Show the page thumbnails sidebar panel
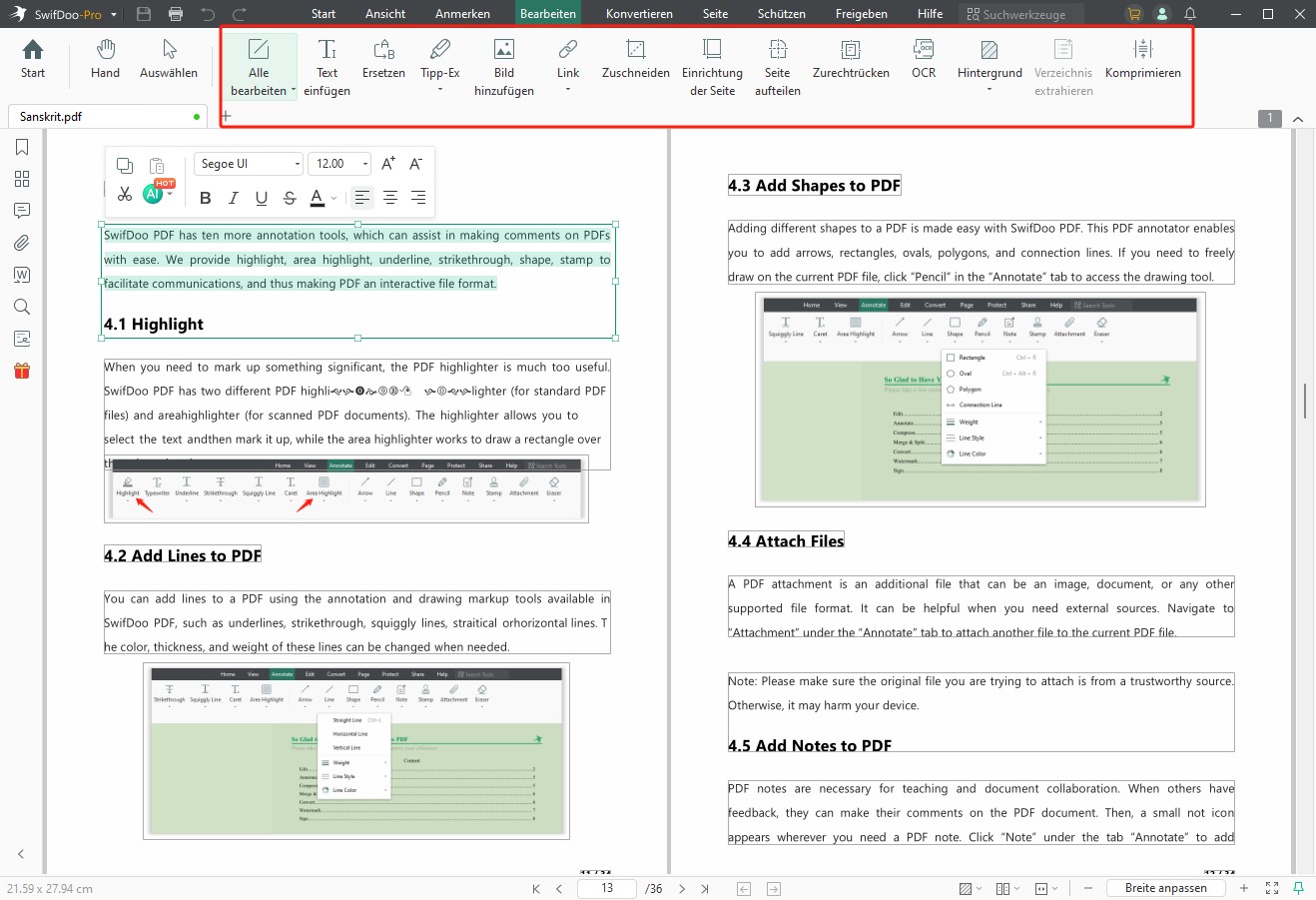The image size is (1316, 900). 22,179
